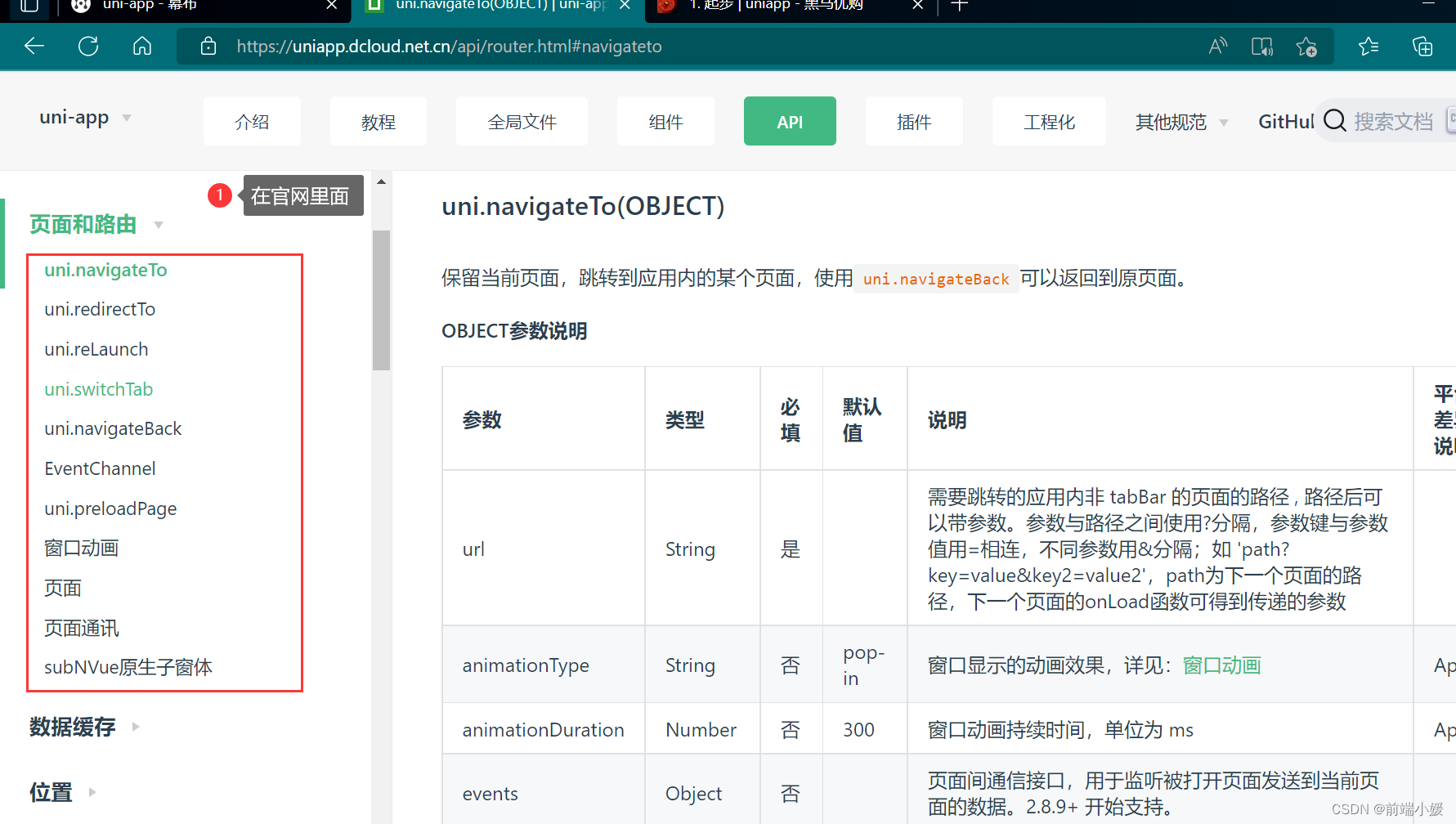The width and height of the screenshot is (1456, 824).
Task: Click the uni.navigateTo(OBJECT) heading
Action: click(583, 206)
